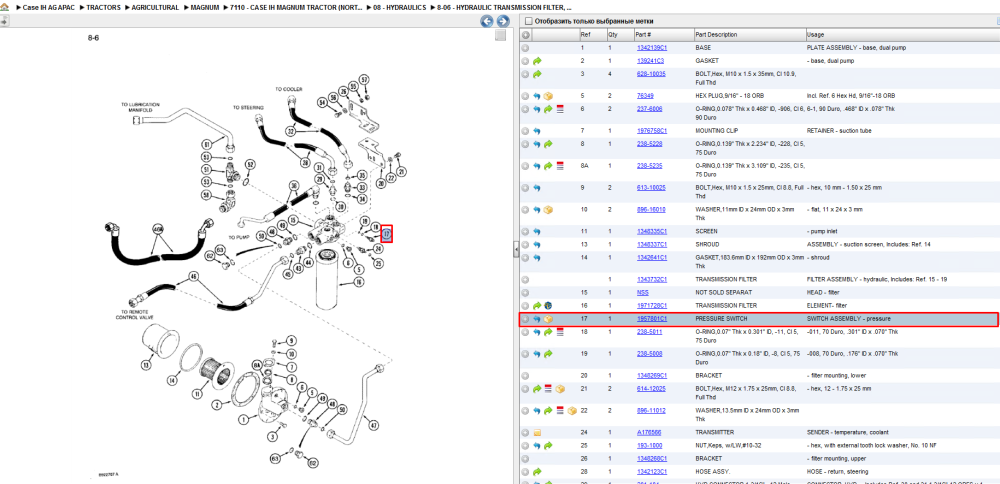Open '7110 - CASE IH MAGNUM TRACTOR' breadcrumb
This screenshot has height=484, width=1000.
[x=297, y=7]
